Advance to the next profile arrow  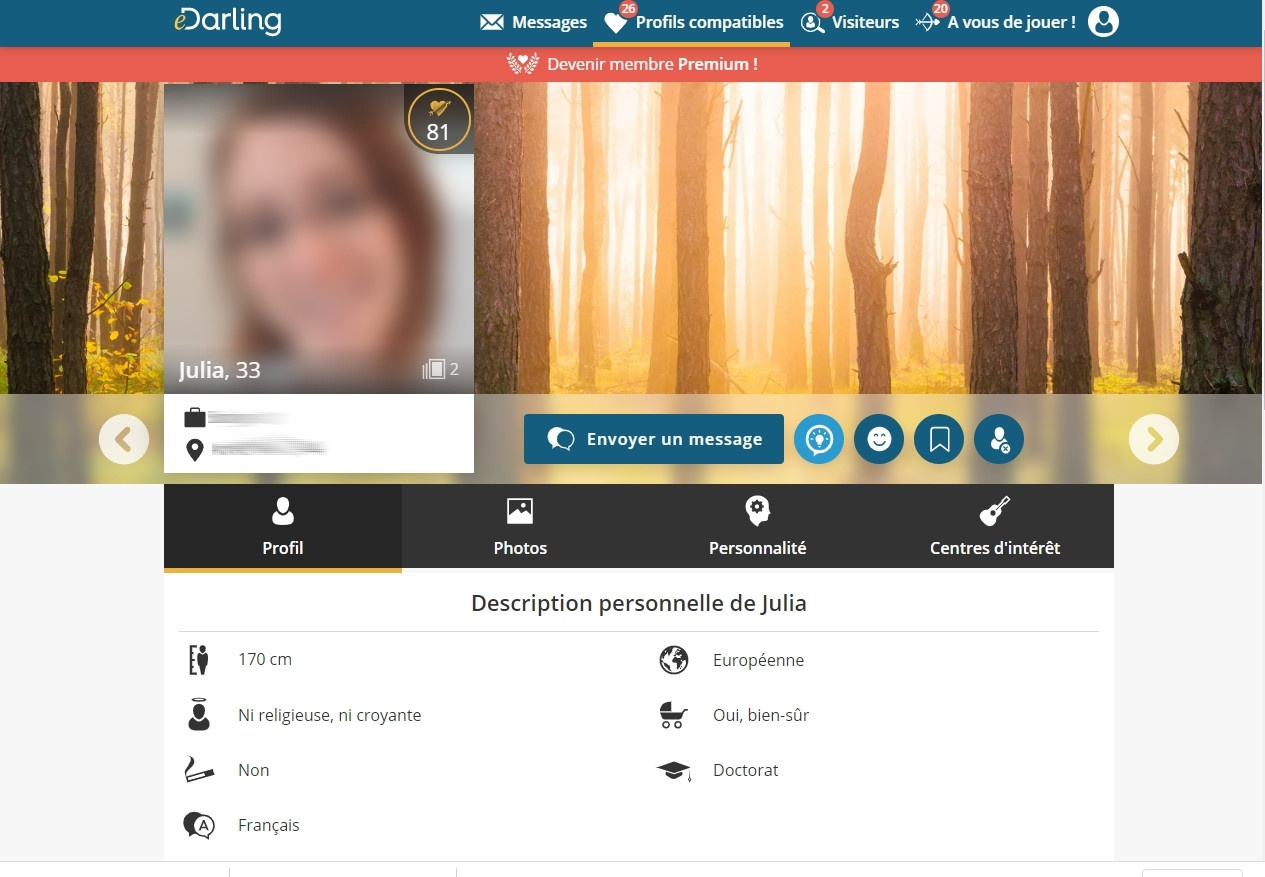click(1154, 439)
